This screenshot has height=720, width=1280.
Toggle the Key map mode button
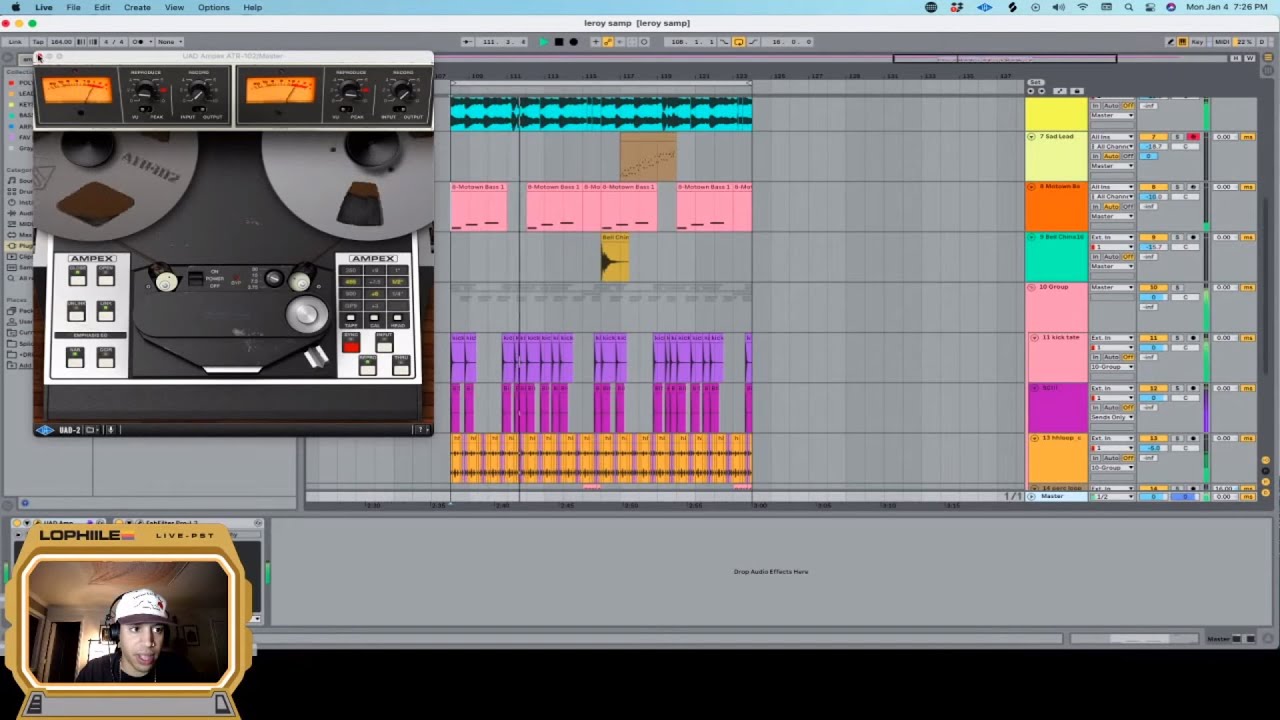click(x=1197, y=42)
